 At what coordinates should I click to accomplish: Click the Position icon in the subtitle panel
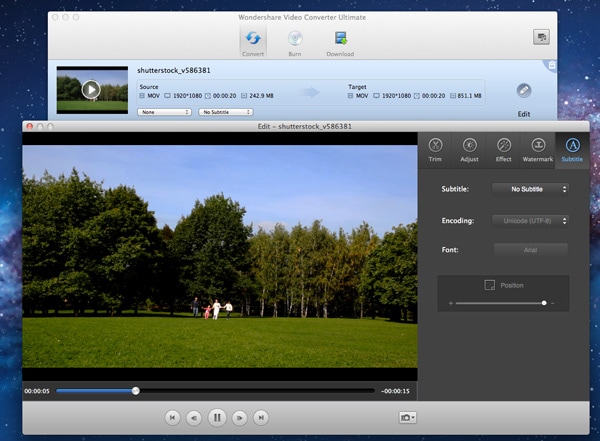coord(489,285)
